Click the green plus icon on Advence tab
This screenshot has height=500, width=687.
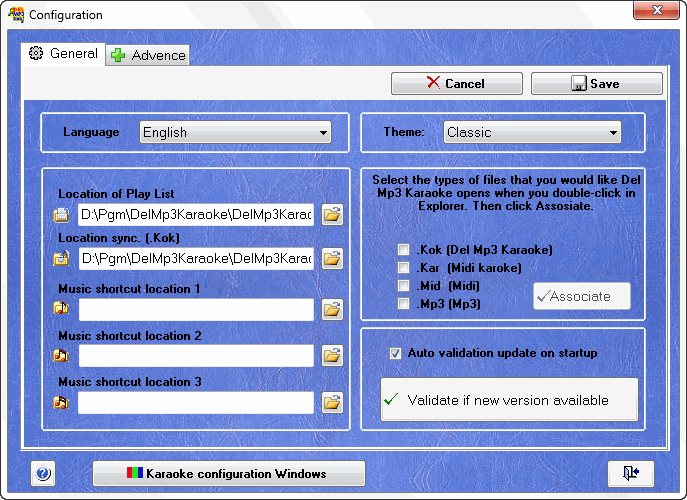(118, 55)
